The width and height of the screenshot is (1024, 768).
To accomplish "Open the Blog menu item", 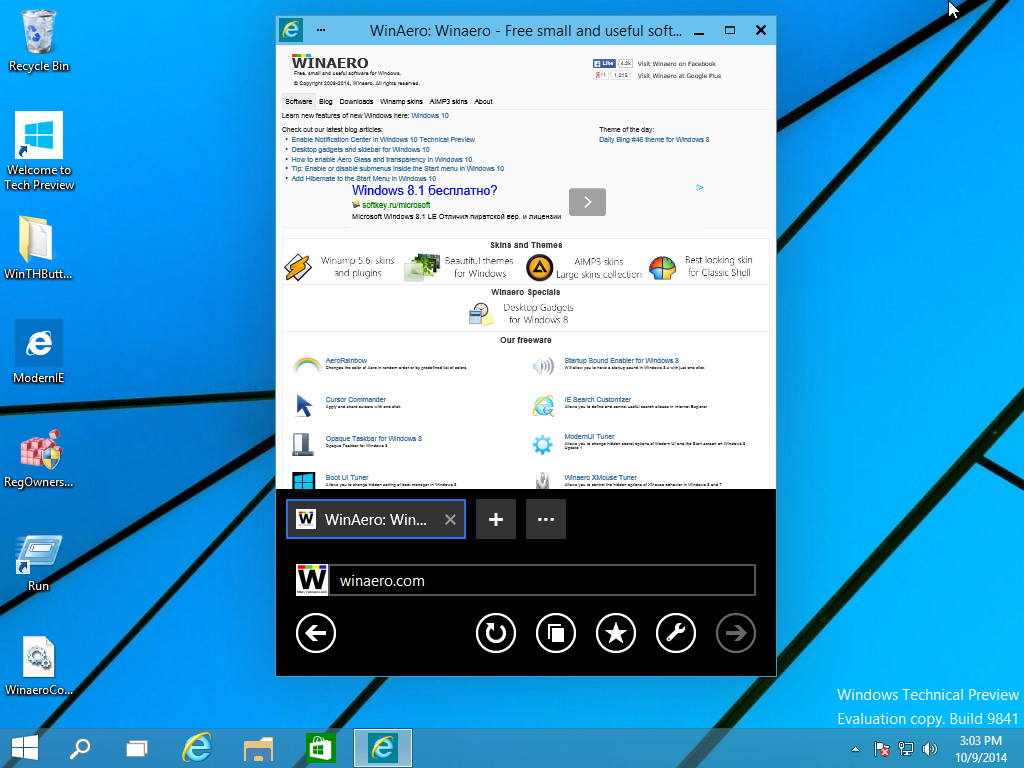I will pos(326,101).
